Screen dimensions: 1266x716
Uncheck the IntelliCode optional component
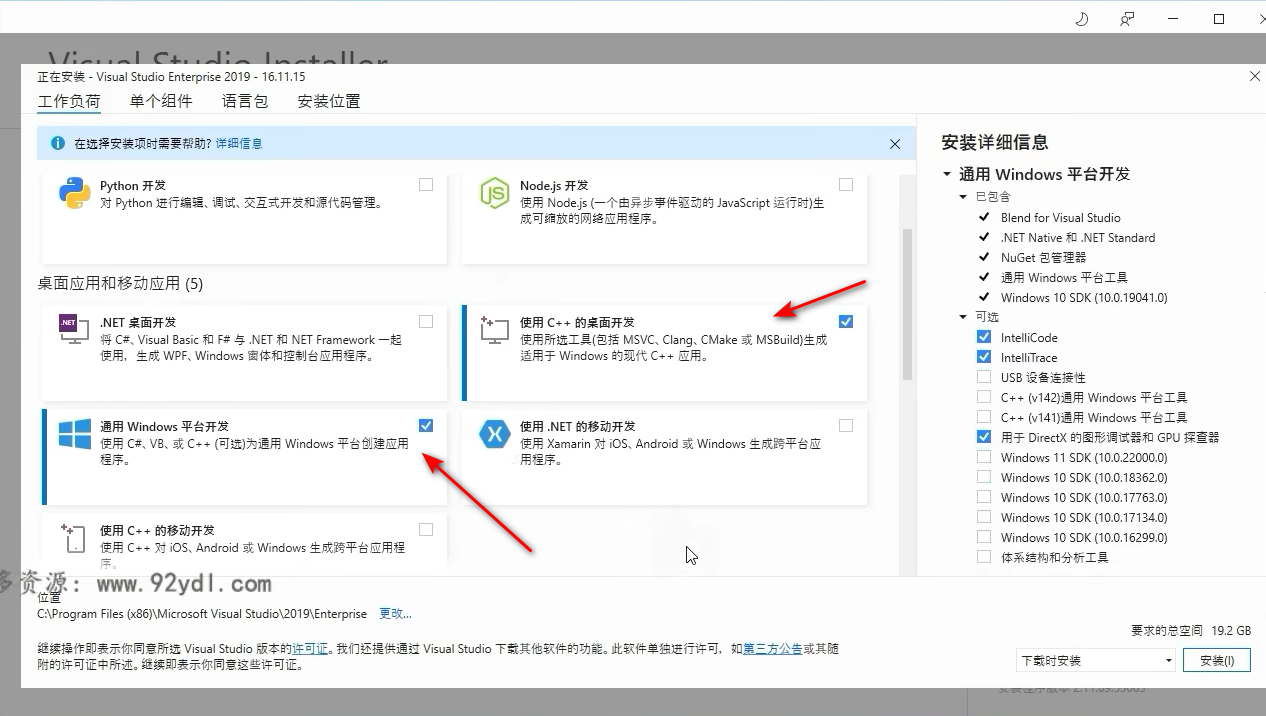(x=984, y=337)
